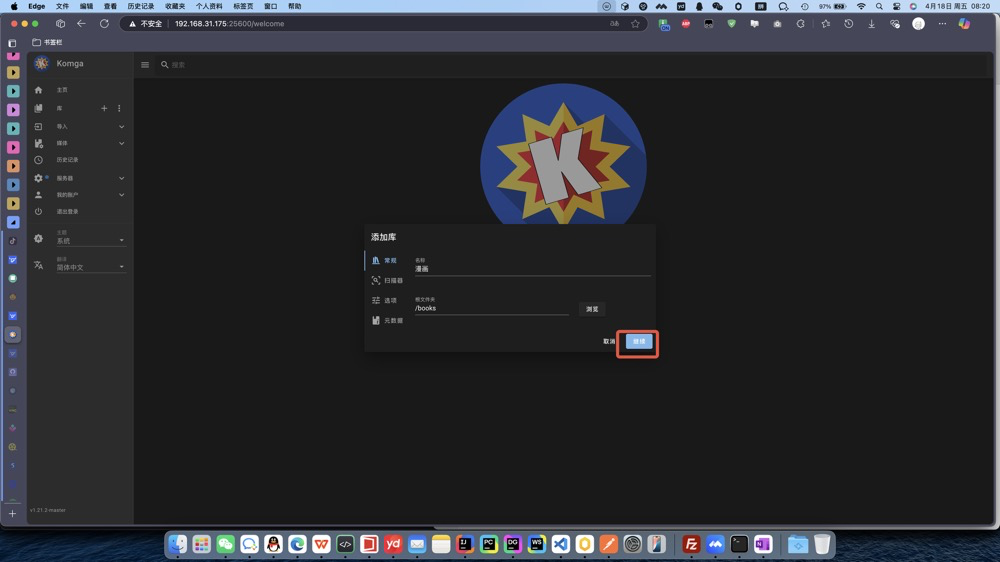Switch to the Options (选项) tab
The height and width of the screenshot is (562, 1000).
click(x=386, y=300)
